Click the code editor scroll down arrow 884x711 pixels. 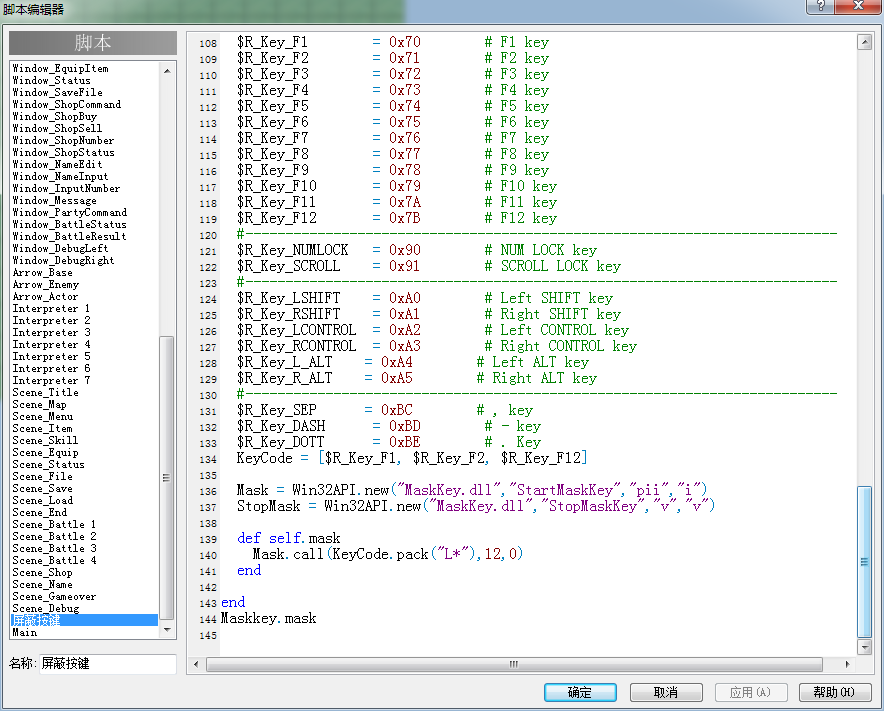click(x=864, y=647)
